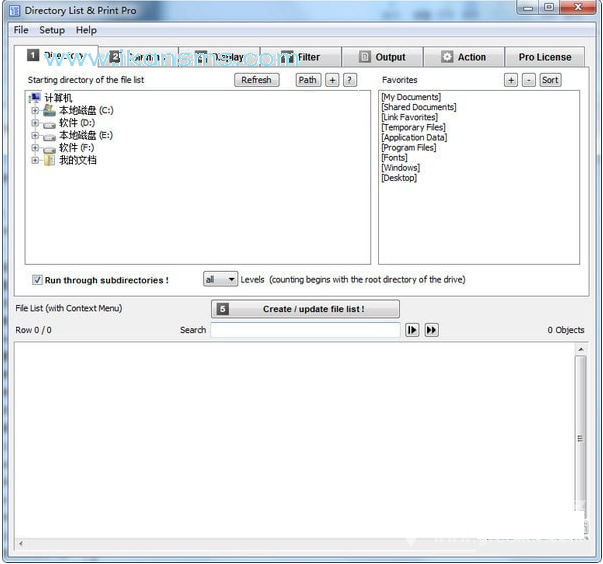Select 计算机 root tree item

[x=58, y=98]
